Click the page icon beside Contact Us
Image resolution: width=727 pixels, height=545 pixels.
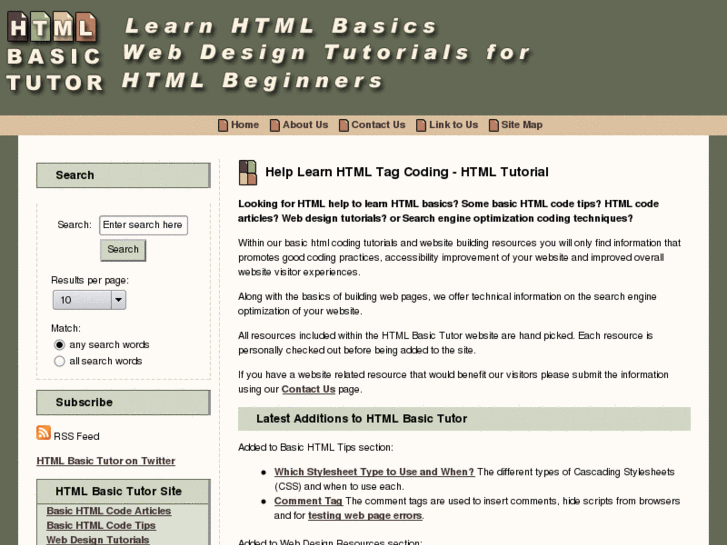pyautogui.click(x=344, y=125)
